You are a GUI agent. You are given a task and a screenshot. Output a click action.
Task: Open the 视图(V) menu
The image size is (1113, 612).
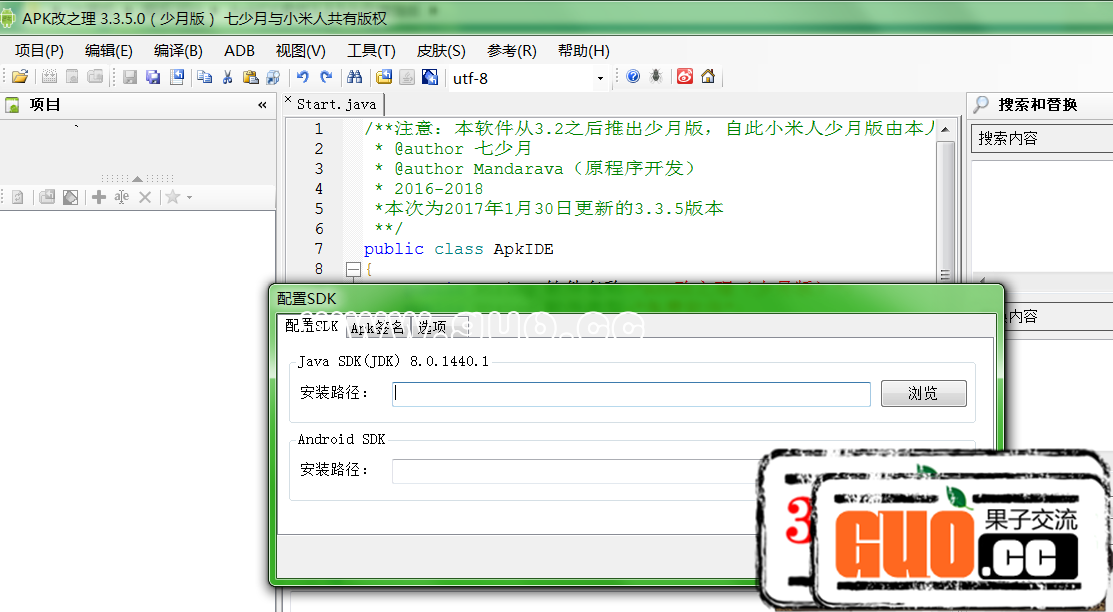(301, 50)
